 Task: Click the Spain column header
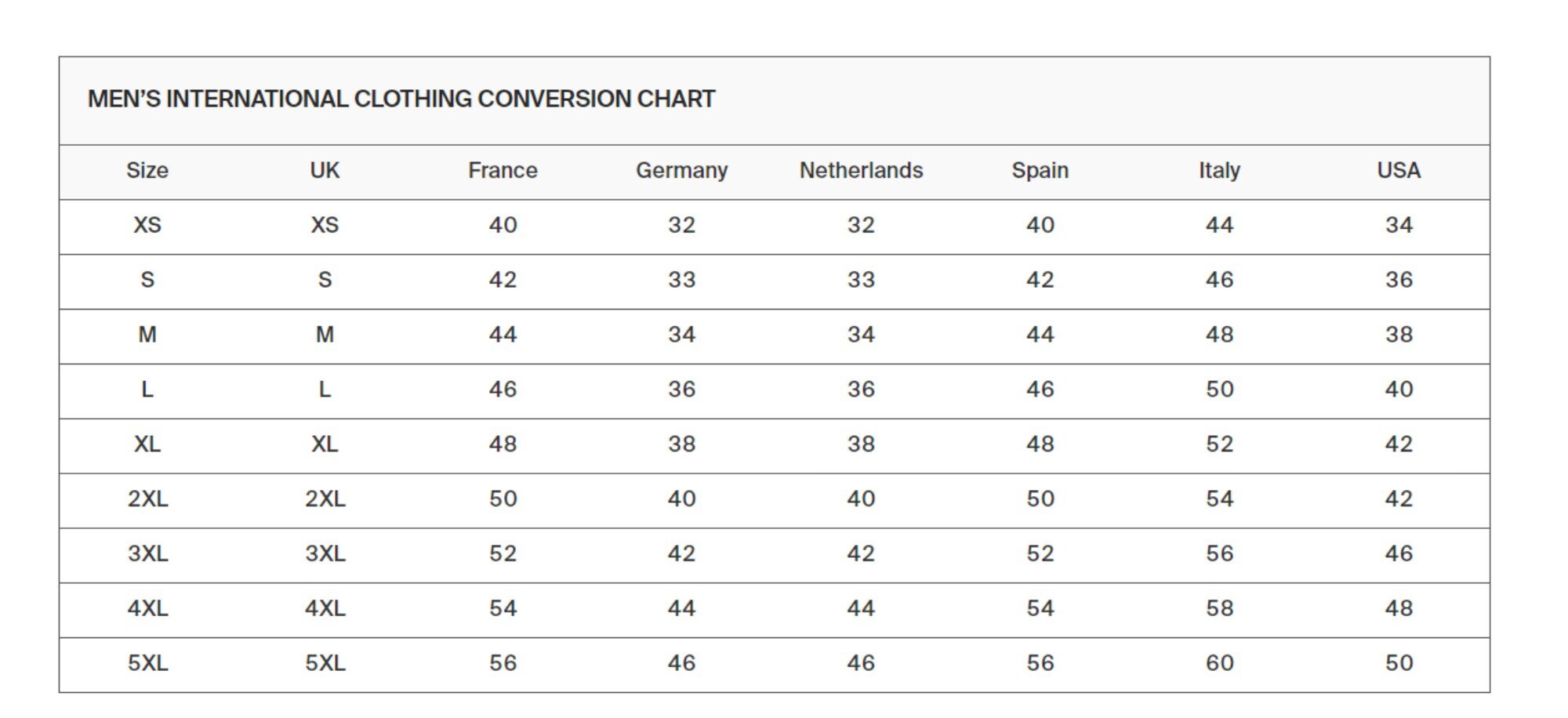click(1040, 170)
